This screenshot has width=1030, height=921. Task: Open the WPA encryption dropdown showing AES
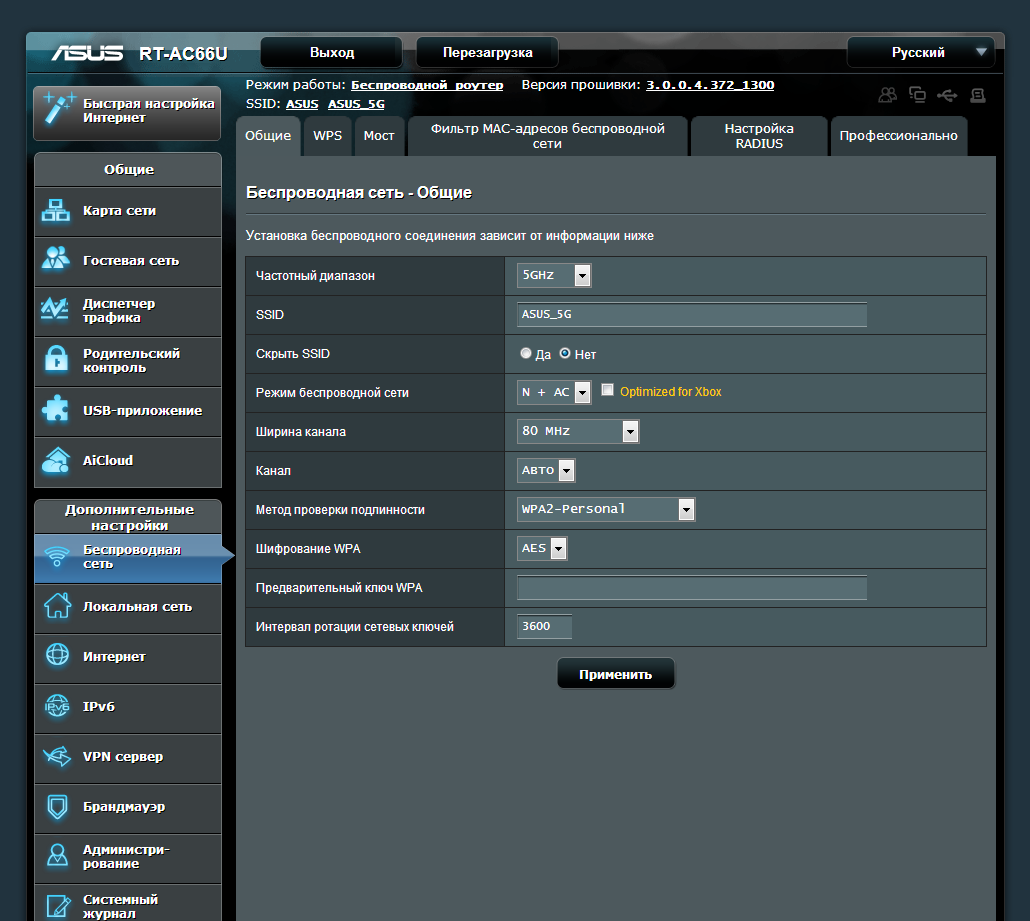tap(542, 548)
